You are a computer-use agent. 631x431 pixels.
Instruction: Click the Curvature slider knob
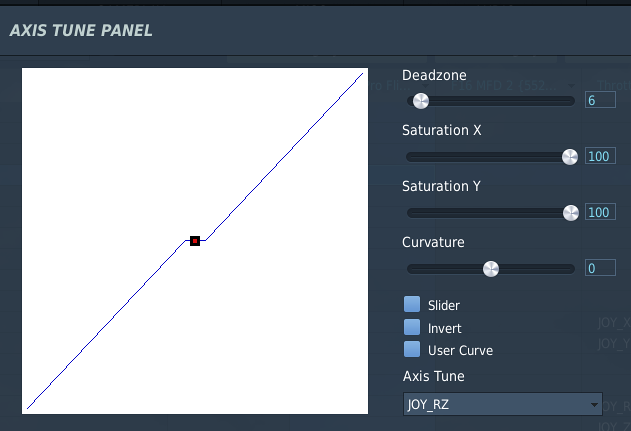(x=491, y=269)
